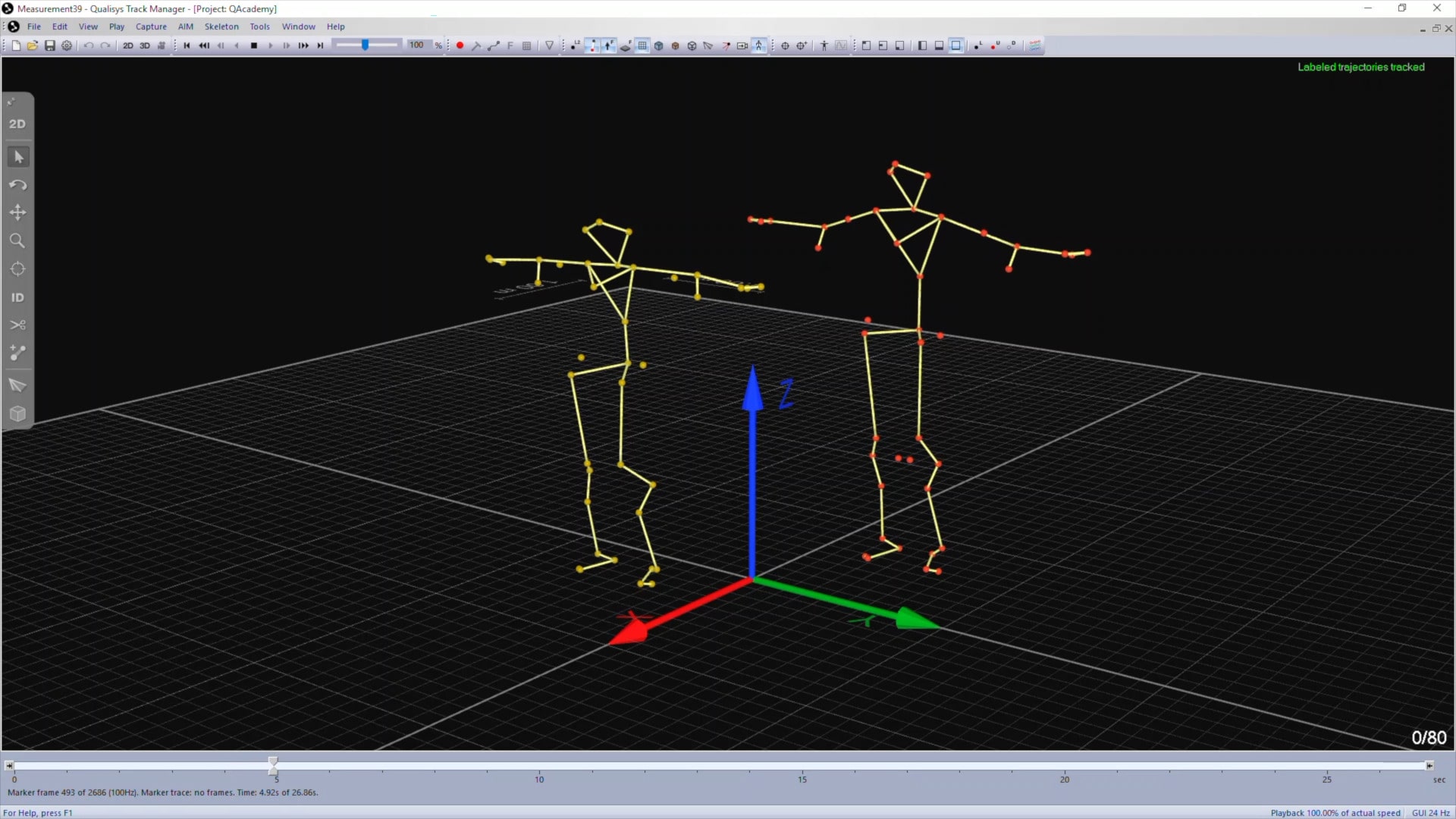Toggle force arrow display

click(x=609, y=45)
